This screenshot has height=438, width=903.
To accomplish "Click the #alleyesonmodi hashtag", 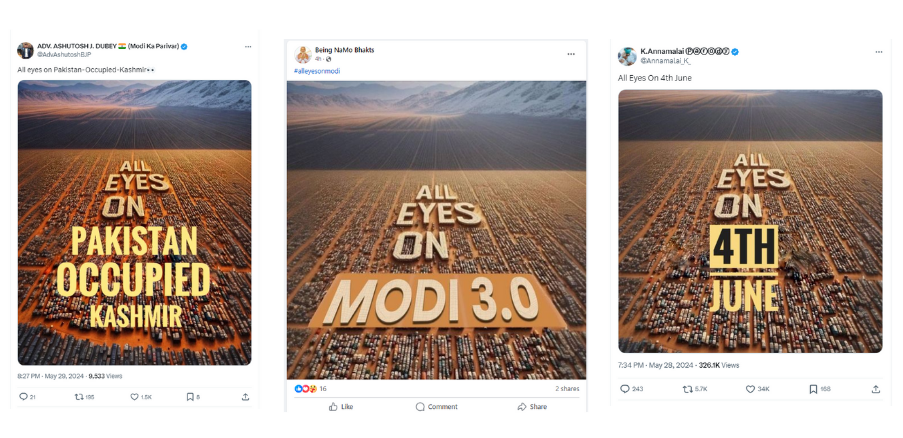I will (x=313, y=71).
